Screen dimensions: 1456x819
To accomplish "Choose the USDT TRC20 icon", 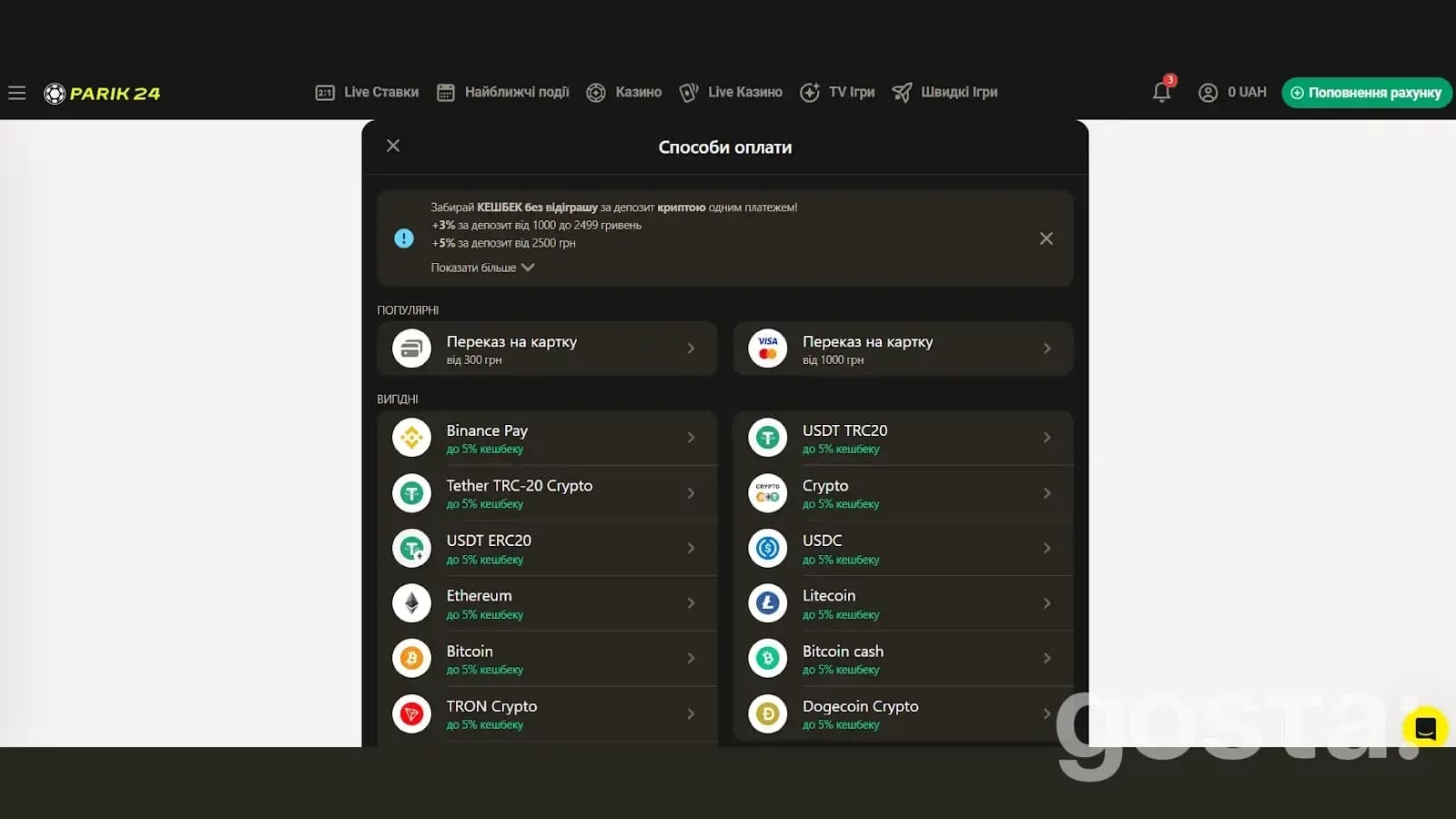I will pos(767,439).
